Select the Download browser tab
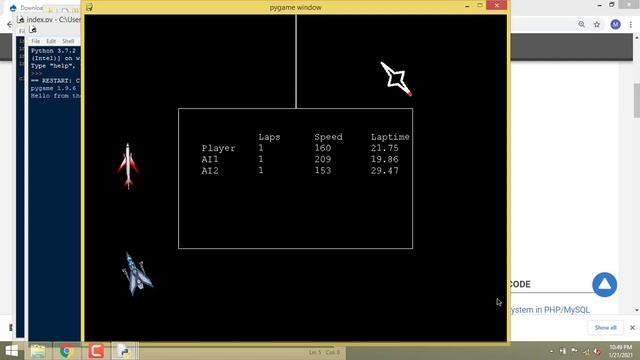The height and width of the screenshot is (360, 640). point(27,8)
